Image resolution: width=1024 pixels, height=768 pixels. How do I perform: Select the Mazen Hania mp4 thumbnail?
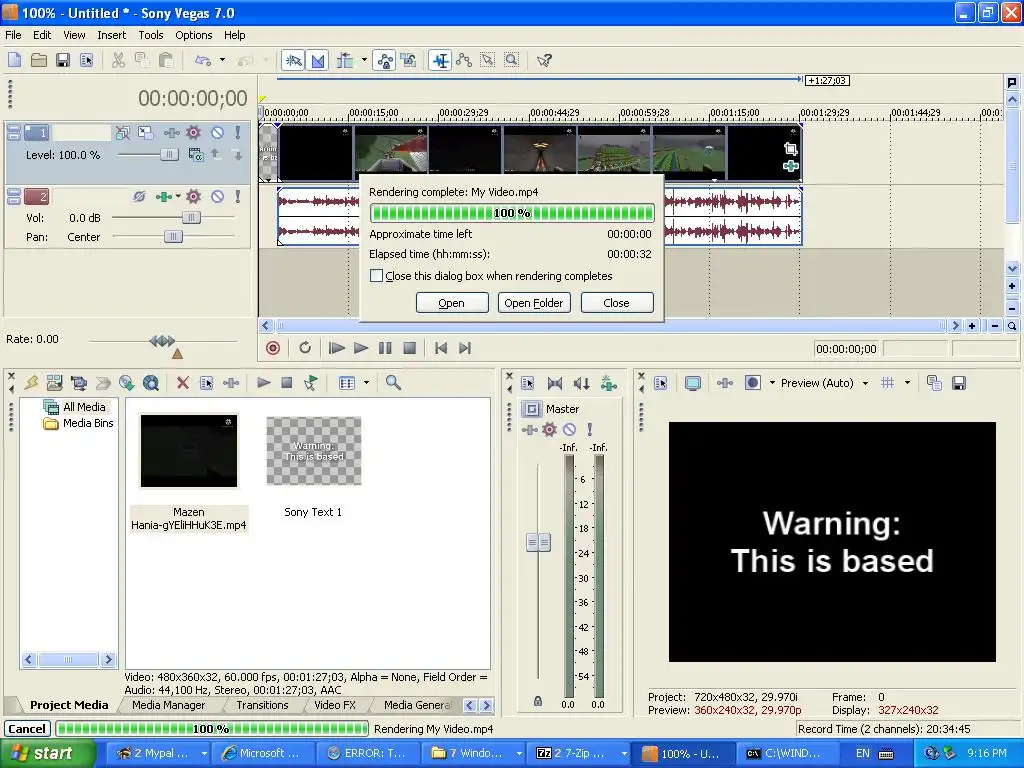click(x=189, y=451)
